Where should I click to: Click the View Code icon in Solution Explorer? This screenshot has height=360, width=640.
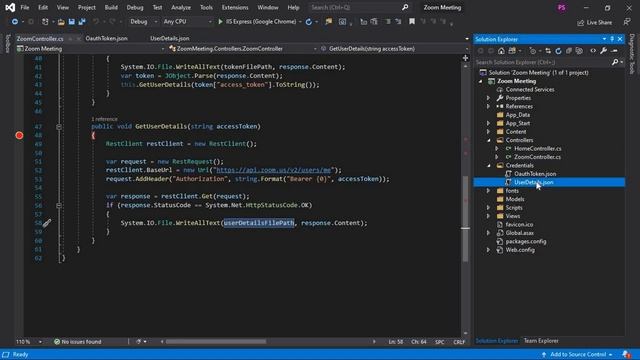point(593,51)
